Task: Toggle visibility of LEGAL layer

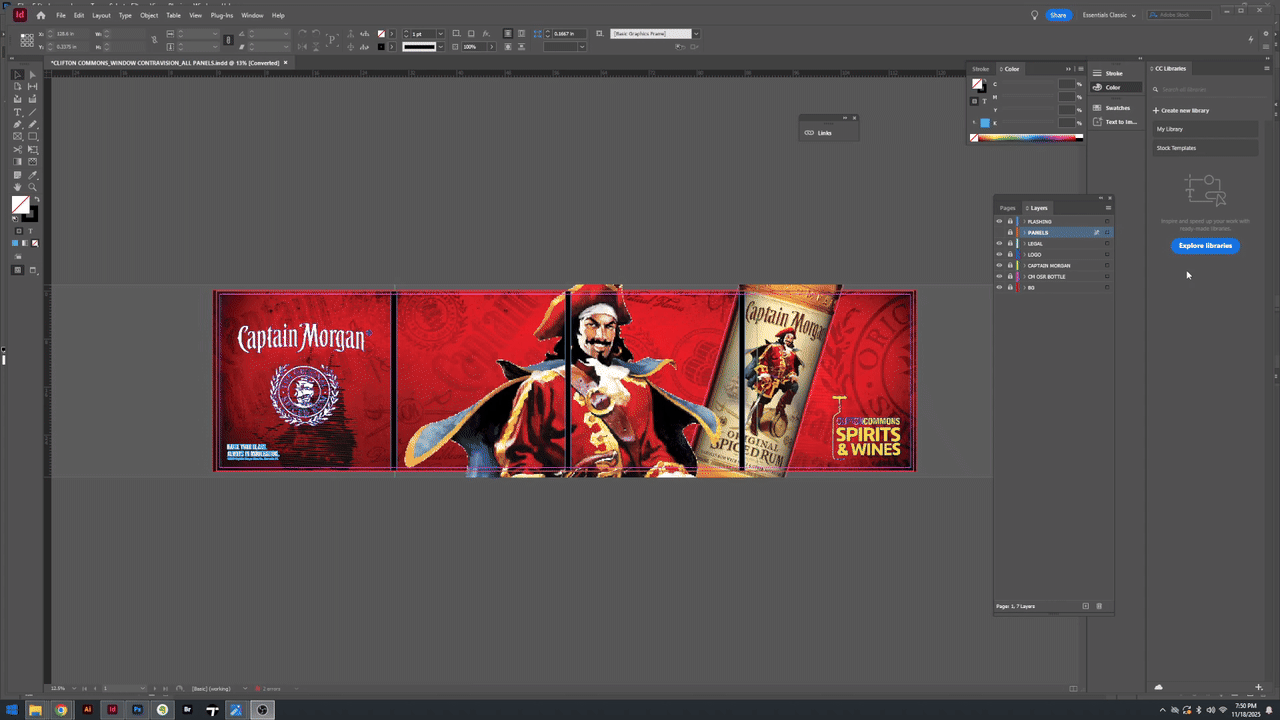Action: pyautogui.click(x=999, y=243)
